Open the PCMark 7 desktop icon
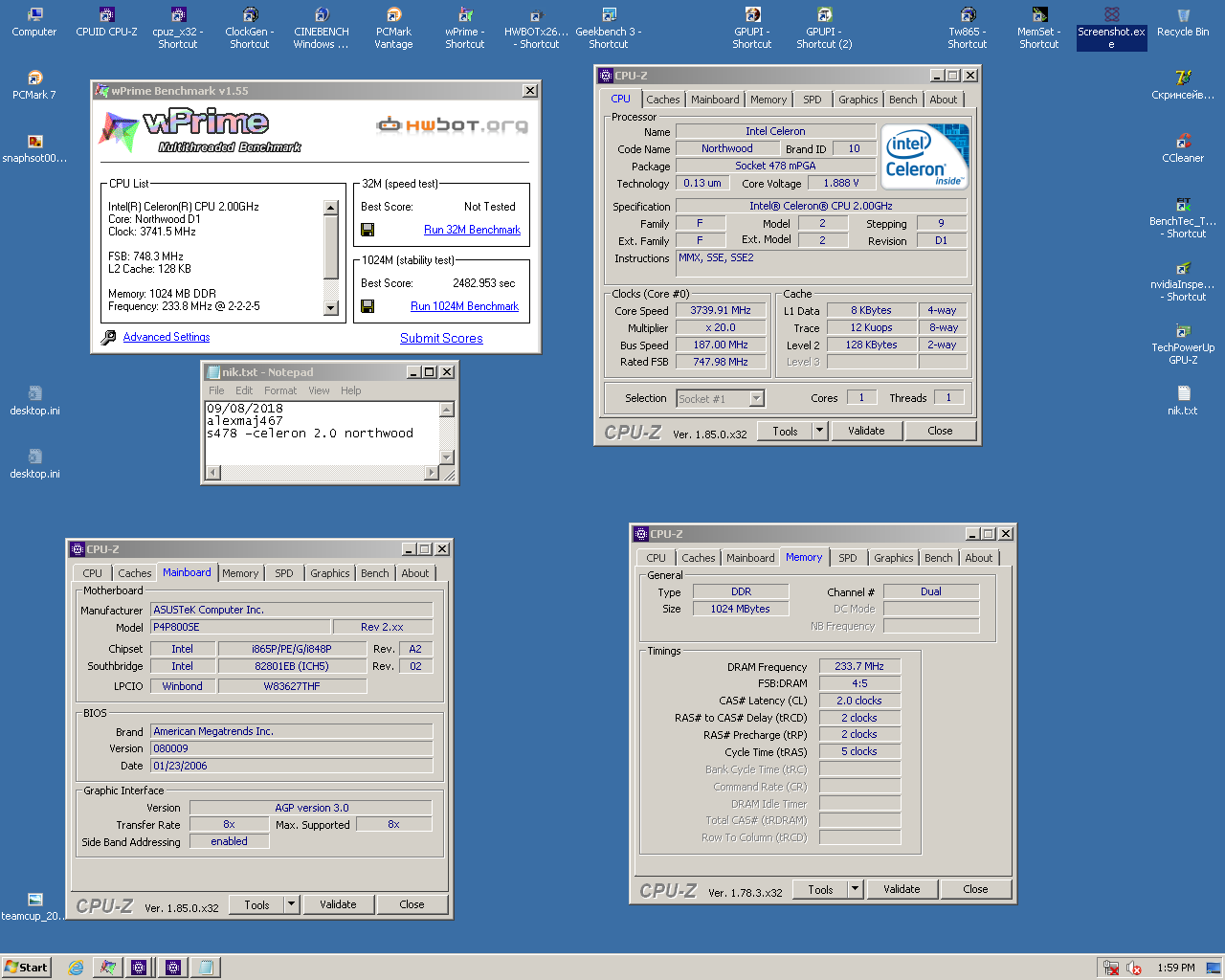Image resolution: width=1225 pixels, height=980 pixels. (x=34, y=86)
